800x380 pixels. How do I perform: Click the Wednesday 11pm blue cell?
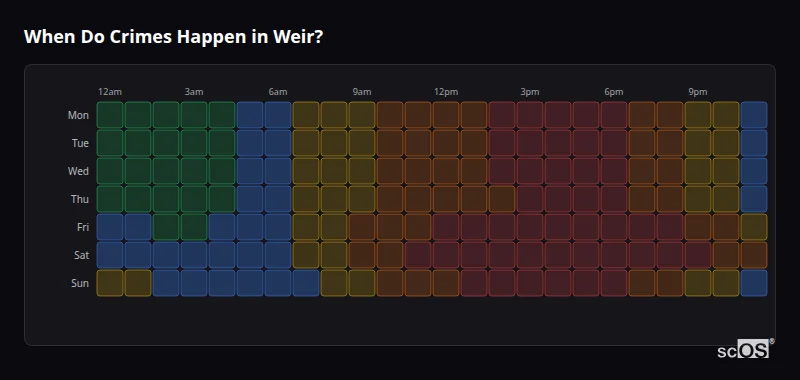click(754, 171)
